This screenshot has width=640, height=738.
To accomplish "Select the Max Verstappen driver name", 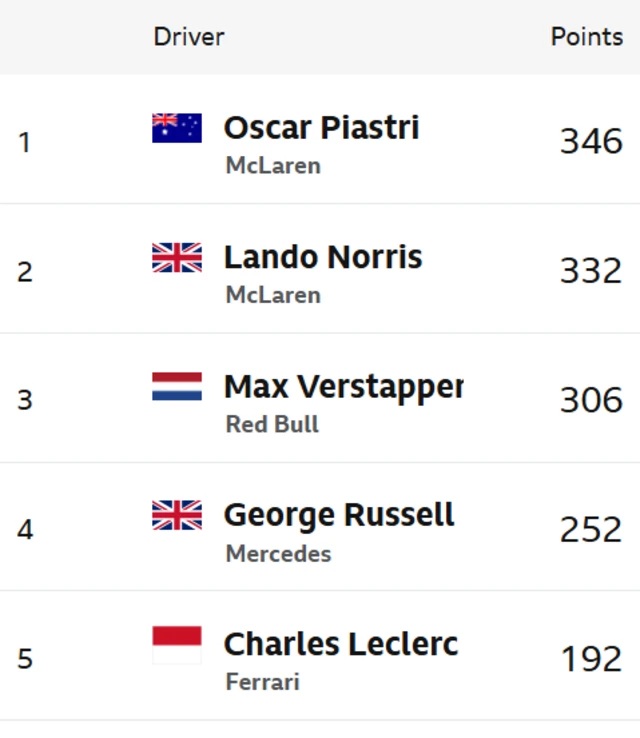I will click(343, 386).
